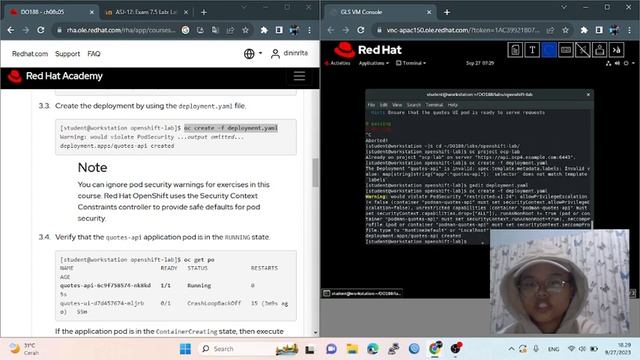Click Activities in the VM top bar

coord(338,63)
